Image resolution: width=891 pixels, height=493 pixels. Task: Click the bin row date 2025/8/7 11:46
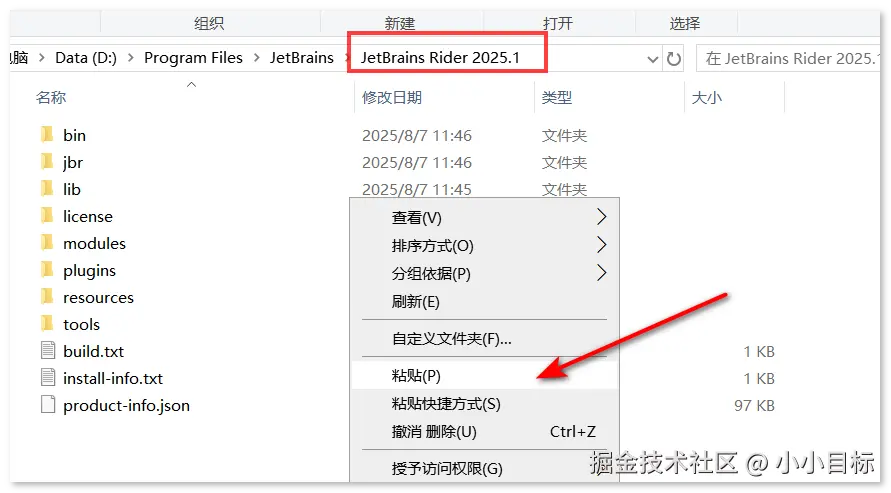click(x=417, y=135)
